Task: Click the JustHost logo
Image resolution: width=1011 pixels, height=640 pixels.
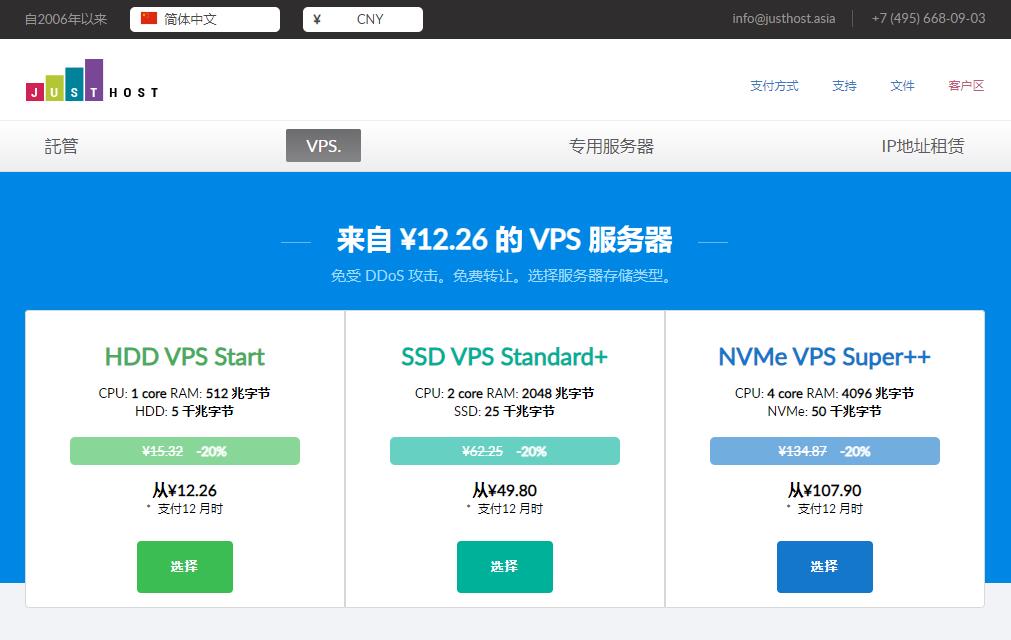Action: (92, 80)
